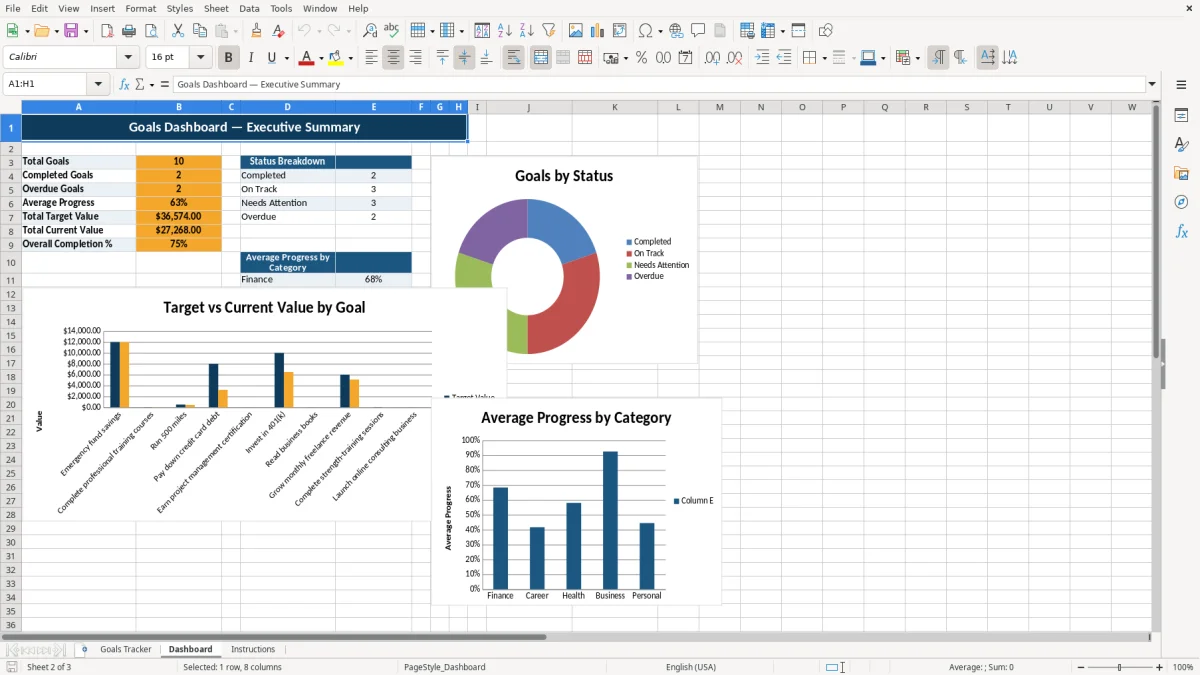
Task: Expand the formula bar
Action: point(1152,84)
